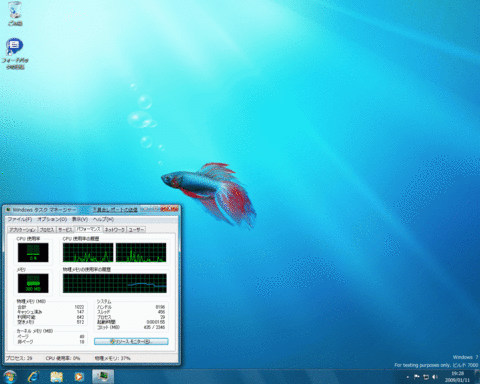Select the feedback shortcut desktop icon
The width and height of the screenshot is (480, 384).
15,54
